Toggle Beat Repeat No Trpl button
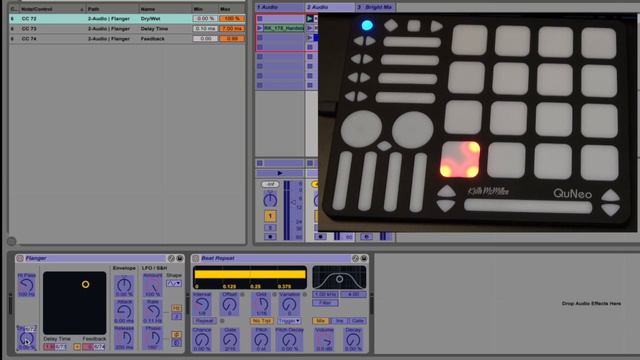 [x=262, y=321]
